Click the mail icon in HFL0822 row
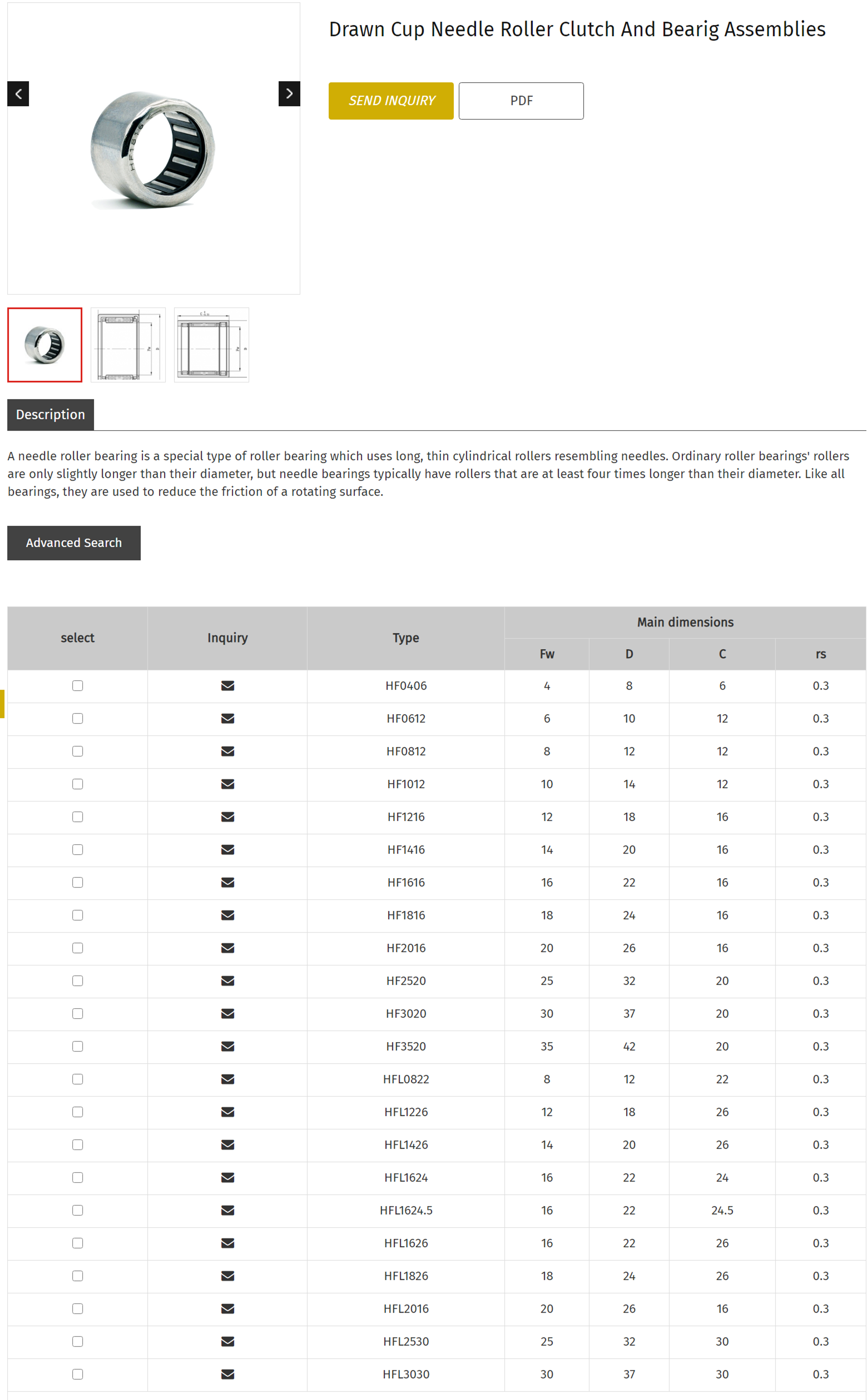 [x=227, y=1079]
